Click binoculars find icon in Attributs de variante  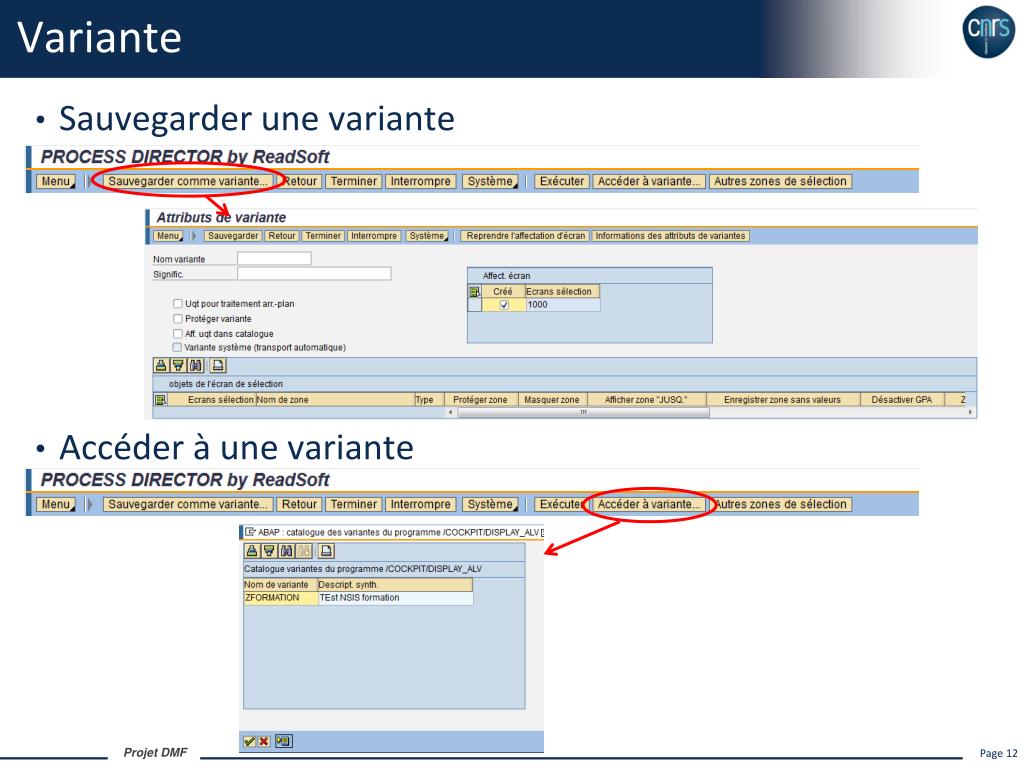coord(195,366)
